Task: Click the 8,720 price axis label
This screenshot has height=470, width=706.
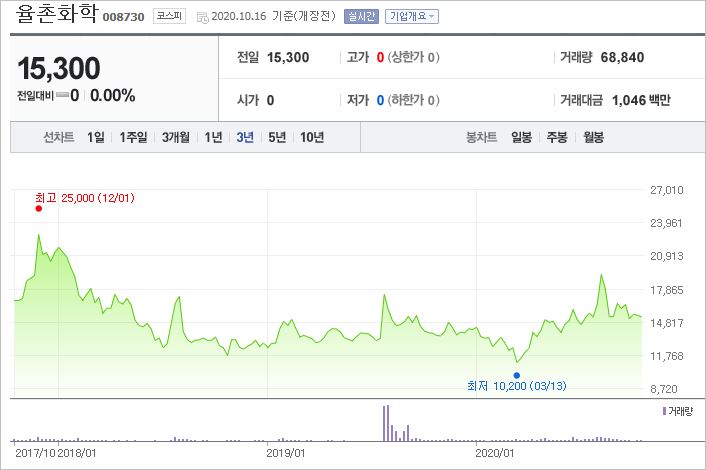Action: (664, 389)
